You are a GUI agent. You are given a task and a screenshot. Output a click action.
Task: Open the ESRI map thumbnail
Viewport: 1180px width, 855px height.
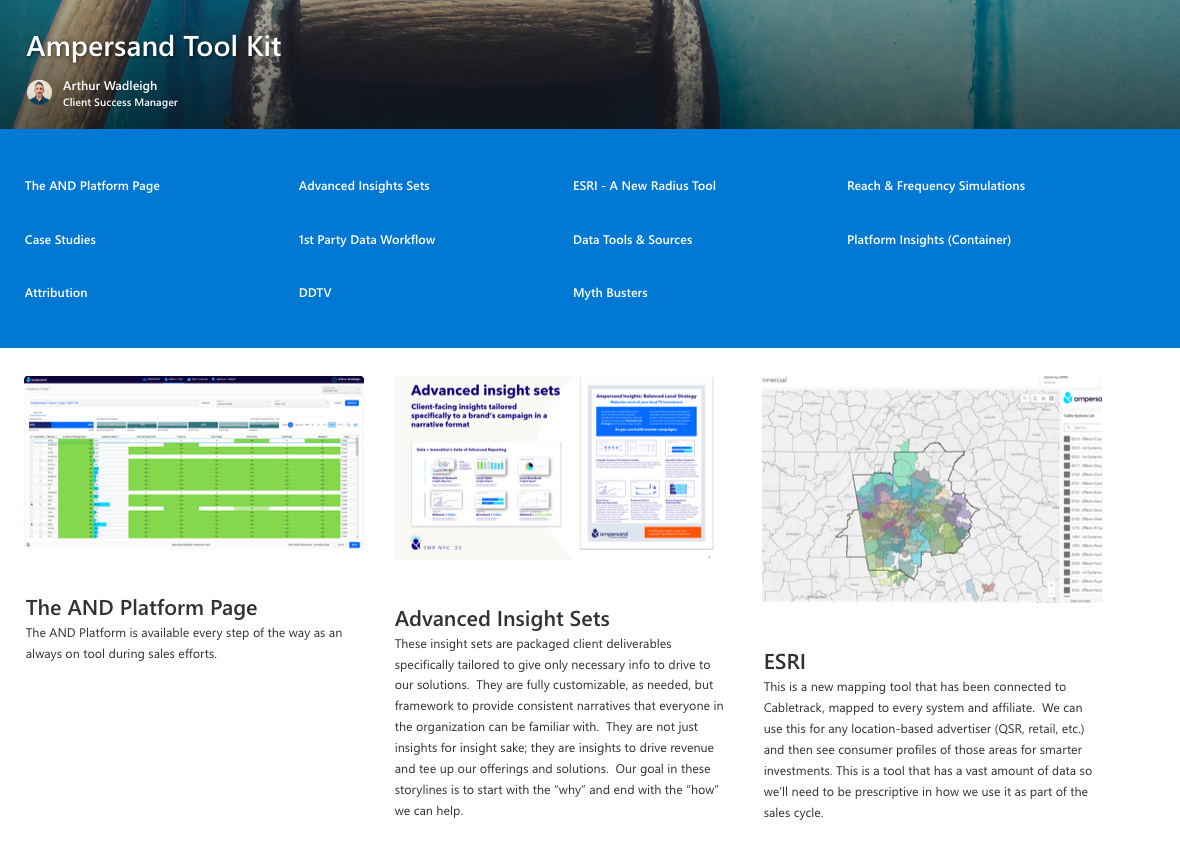click(x=932, y=488)
